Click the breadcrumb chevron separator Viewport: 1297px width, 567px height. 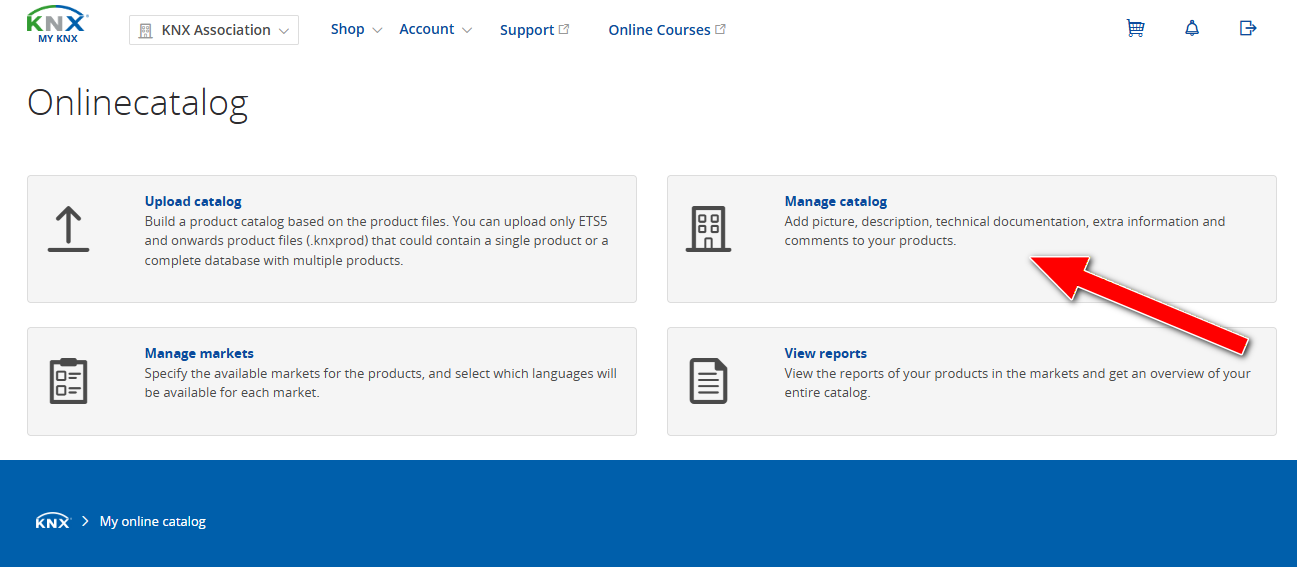pyautogui.click(x=86, y=521)
